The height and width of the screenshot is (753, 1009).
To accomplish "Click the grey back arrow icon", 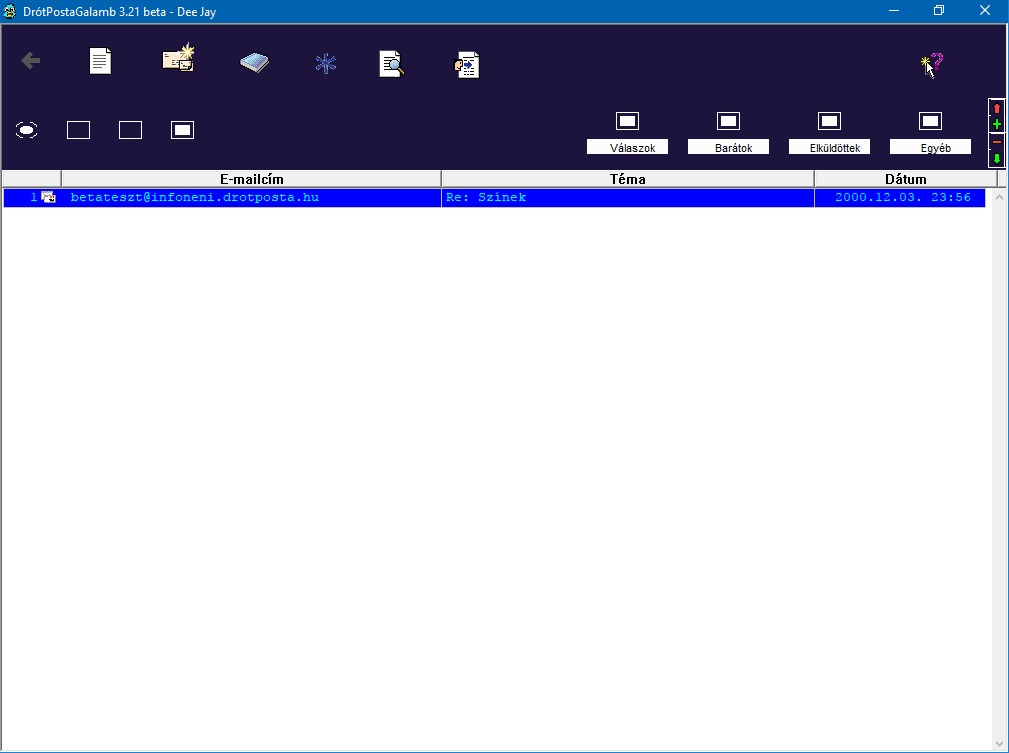I will (x=31, y=62).
